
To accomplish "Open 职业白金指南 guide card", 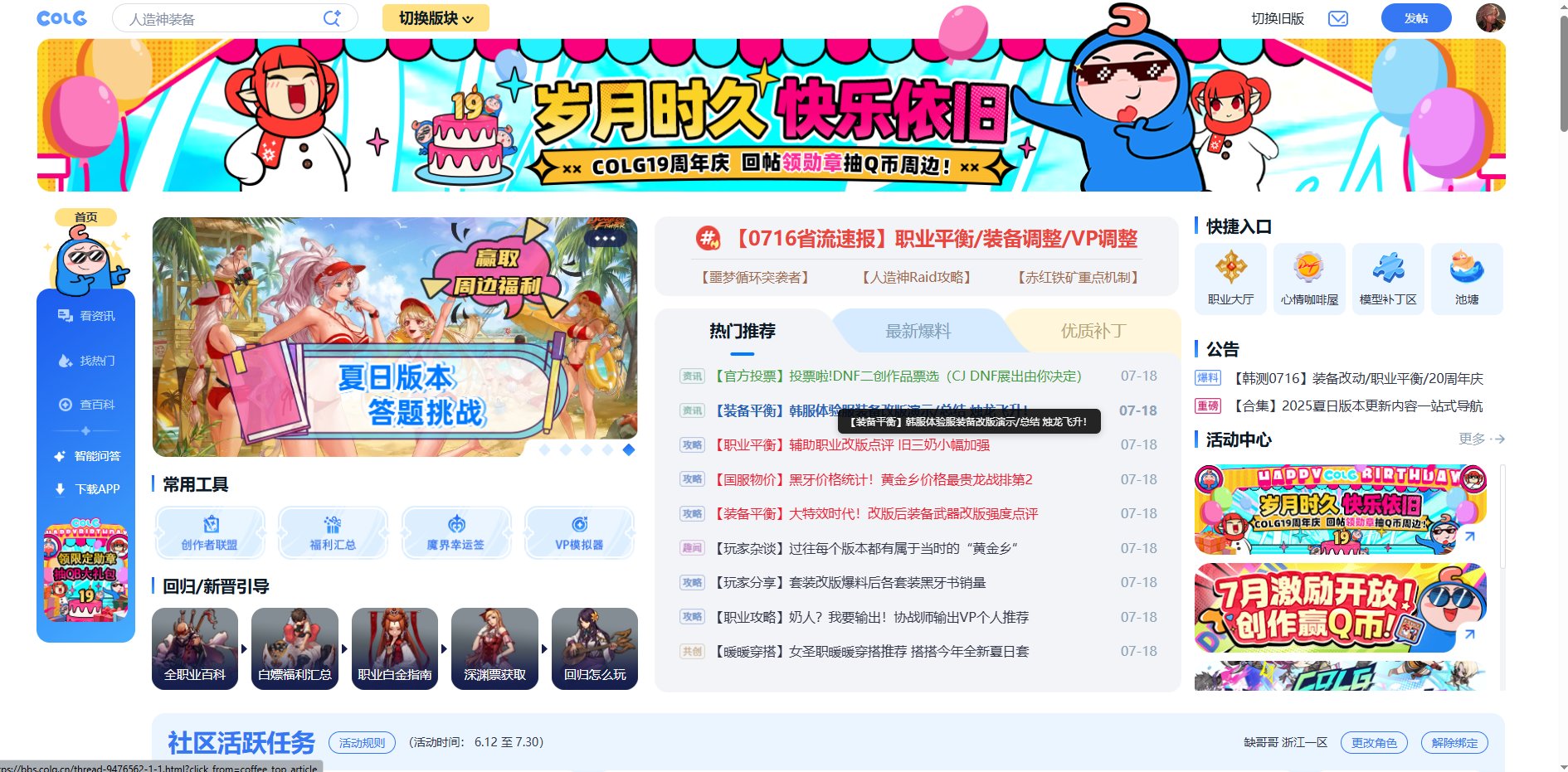I will click(x=395, y=648).
